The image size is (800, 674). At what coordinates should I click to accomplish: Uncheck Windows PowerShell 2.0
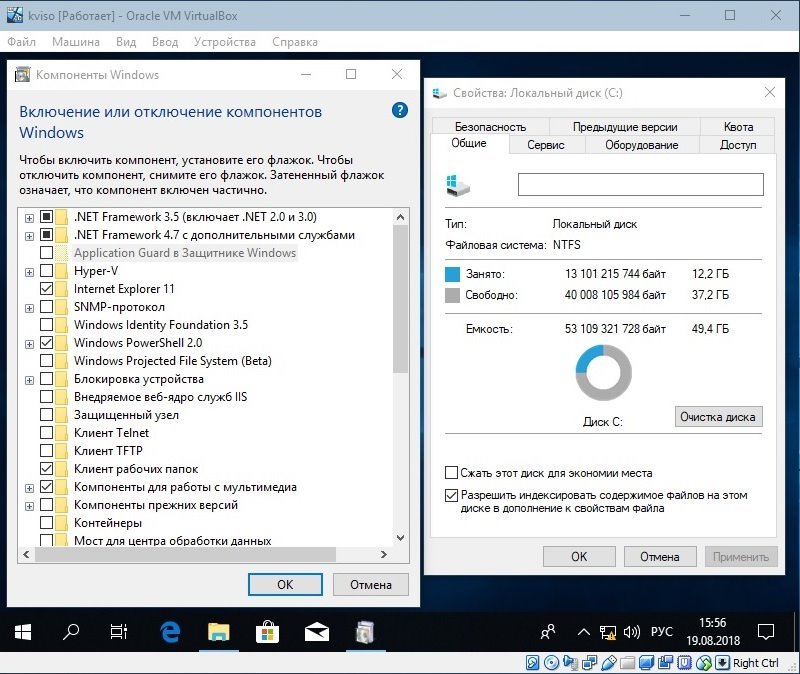coord(46,342)
